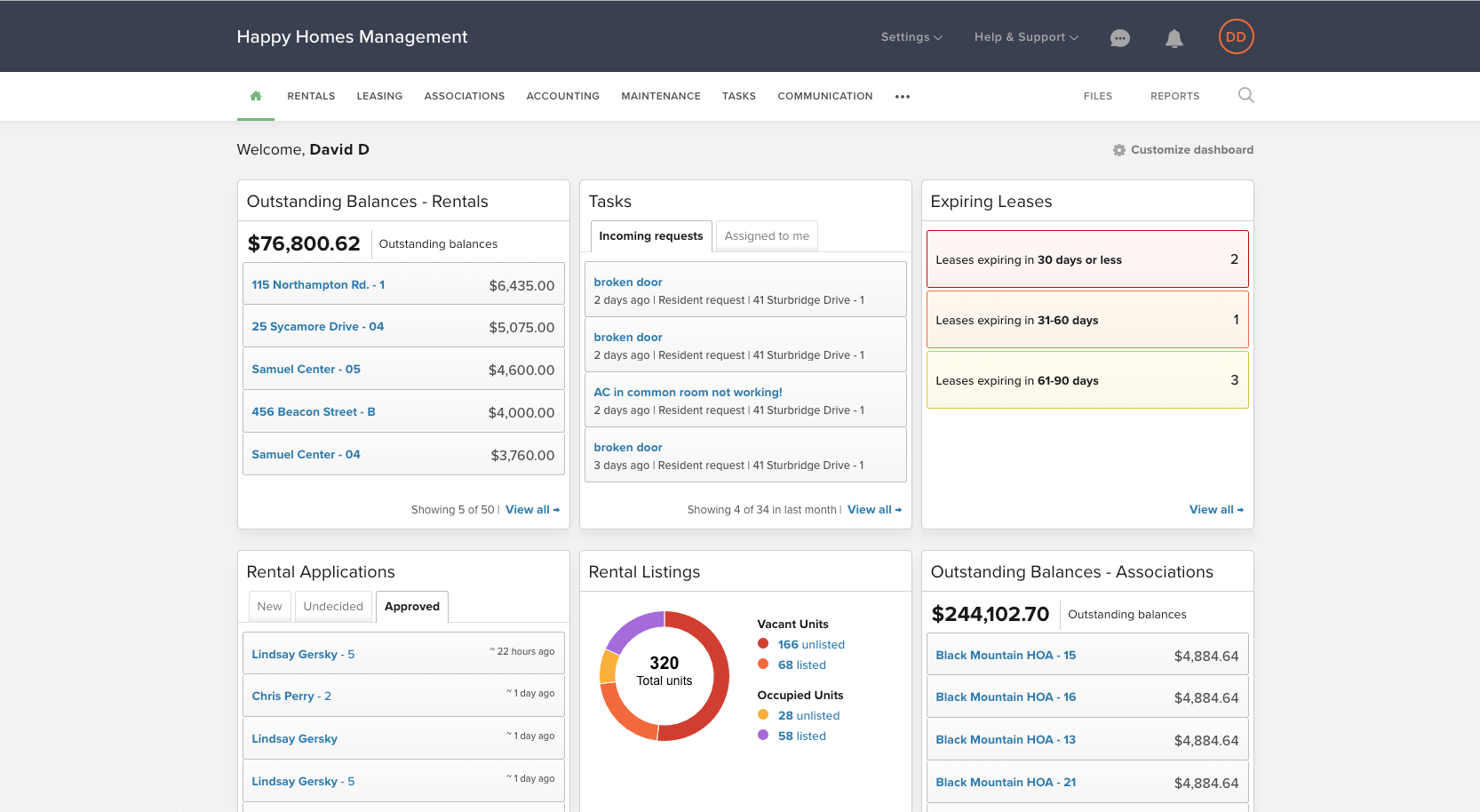
Task: Open 115 Northampton Rd. - 1 balance
Action: [x=403, y=283]
